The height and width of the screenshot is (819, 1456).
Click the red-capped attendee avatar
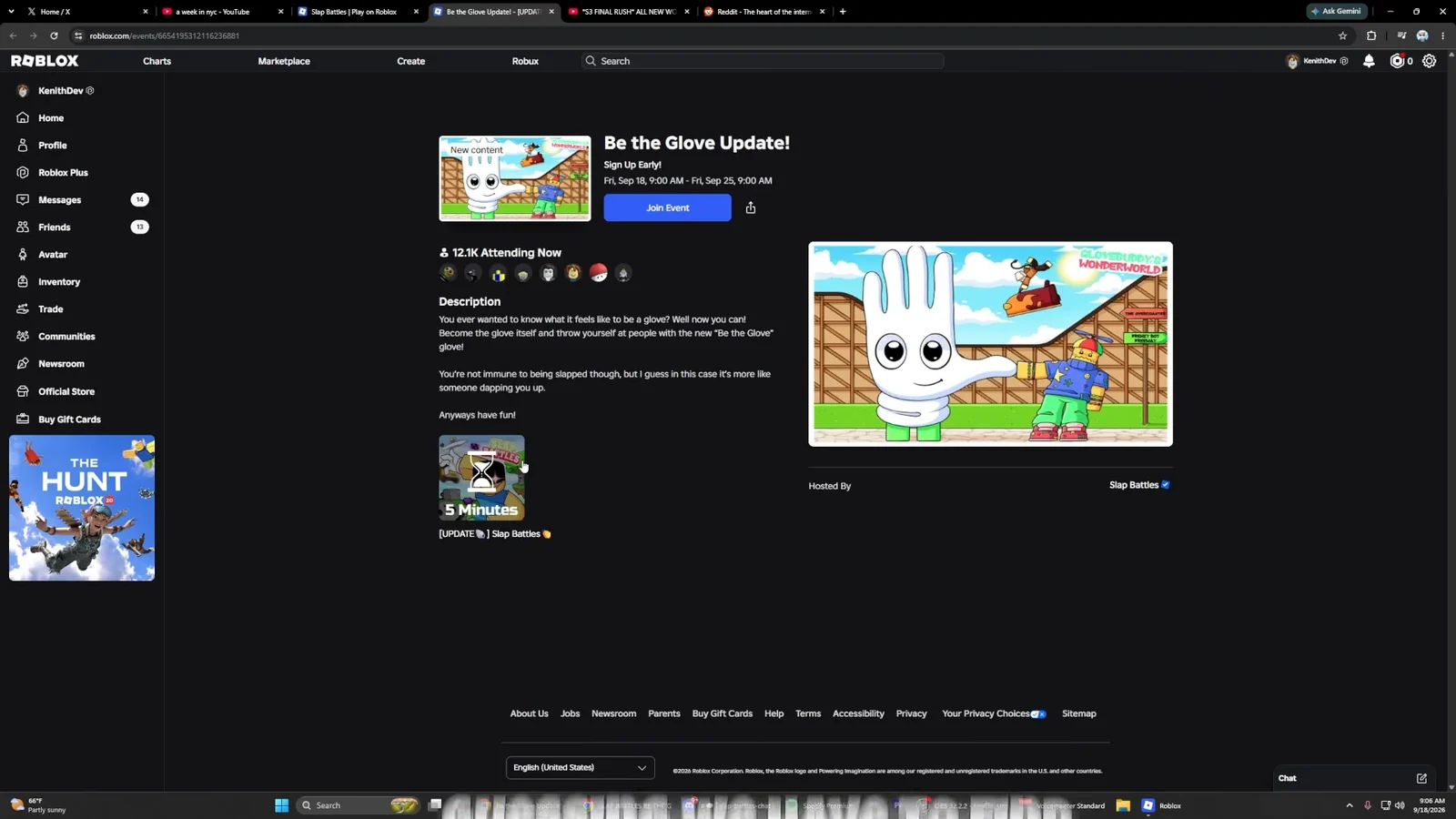tap(598, 273)
